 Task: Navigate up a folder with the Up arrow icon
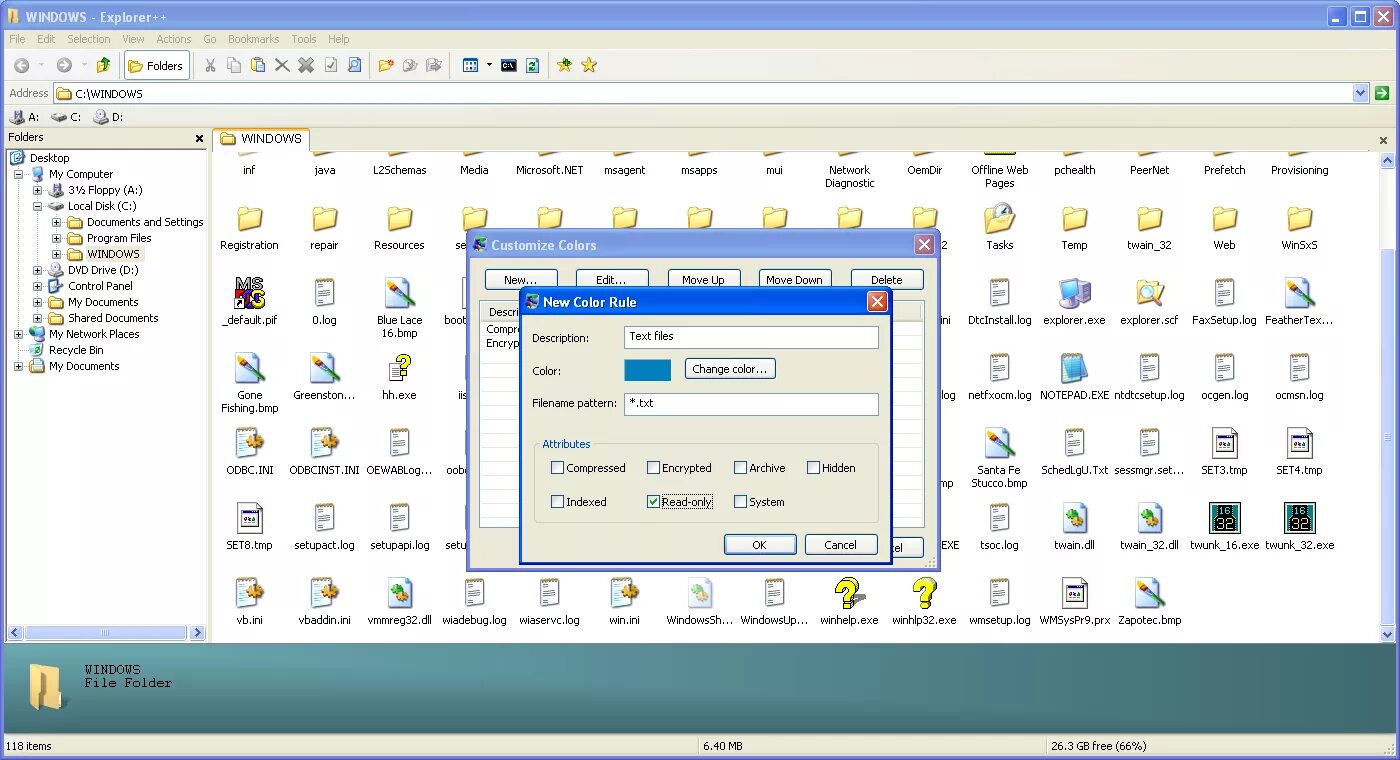(103, 64)
